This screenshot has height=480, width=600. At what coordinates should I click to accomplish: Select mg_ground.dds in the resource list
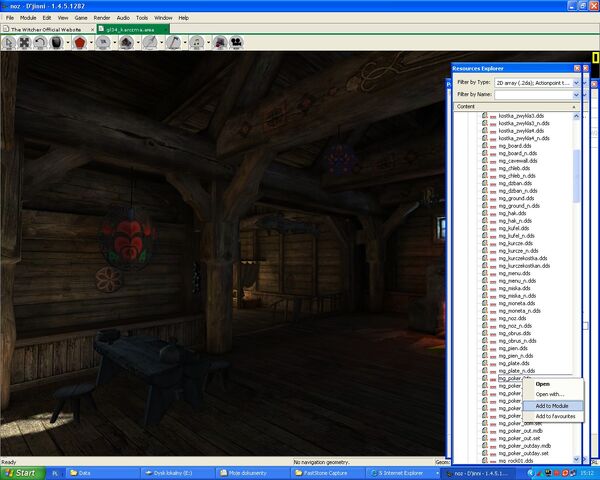(516, 198)
